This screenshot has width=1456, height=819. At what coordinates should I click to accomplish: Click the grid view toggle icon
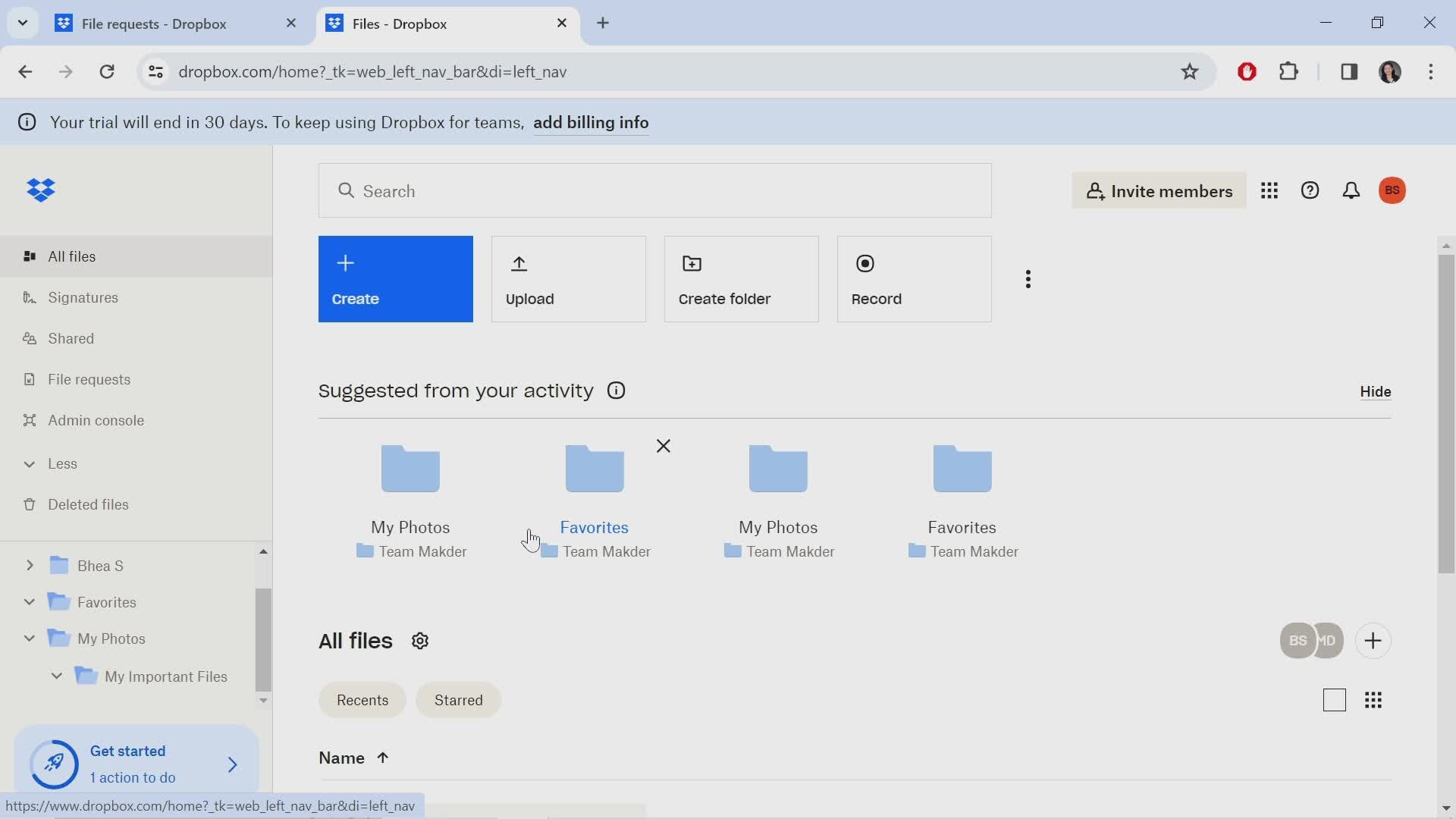coord(1375,700)
